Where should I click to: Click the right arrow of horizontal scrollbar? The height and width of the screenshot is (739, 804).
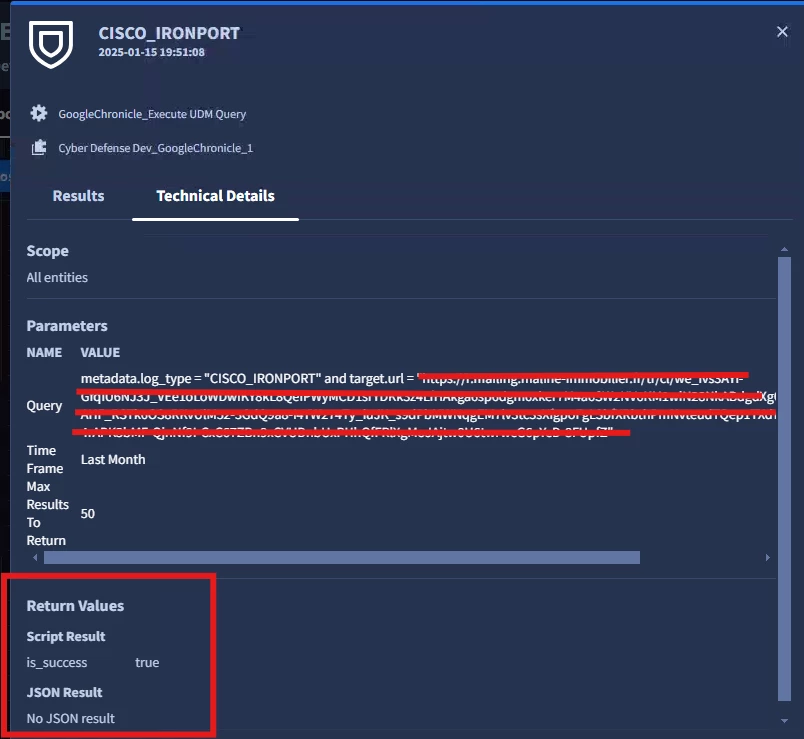click(x=768, y=557)
